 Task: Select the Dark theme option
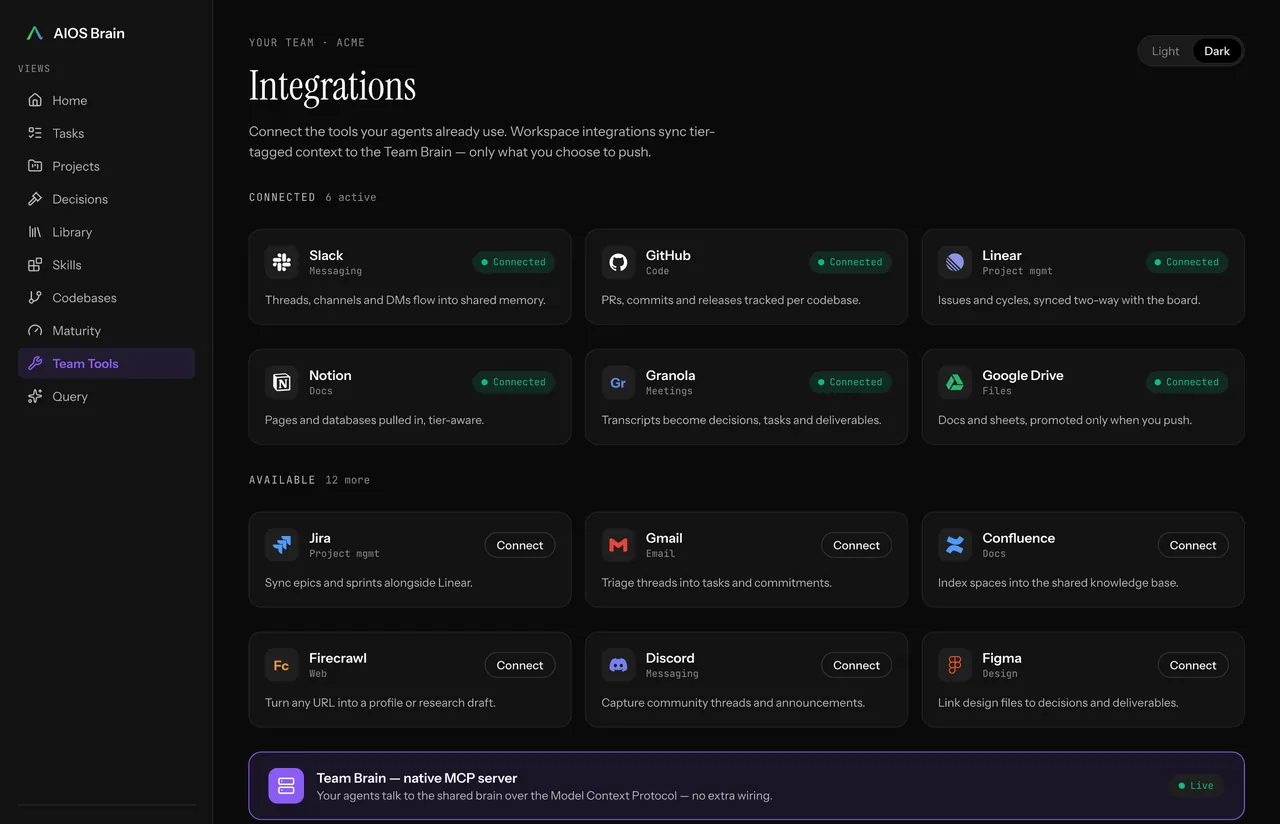tap(1217, 51)
